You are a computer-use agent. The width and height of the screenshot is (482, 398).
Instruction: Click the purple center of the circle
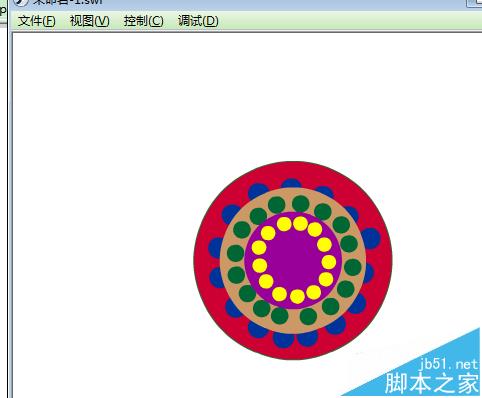(x=293, y=260)
